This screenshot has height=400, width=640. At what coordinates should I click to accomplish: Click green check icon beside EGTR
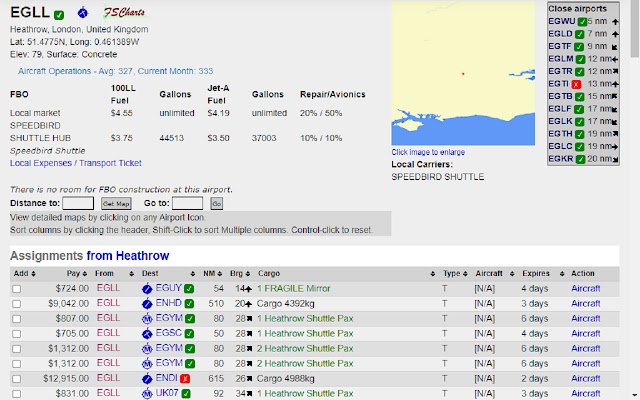coord(580,72)
